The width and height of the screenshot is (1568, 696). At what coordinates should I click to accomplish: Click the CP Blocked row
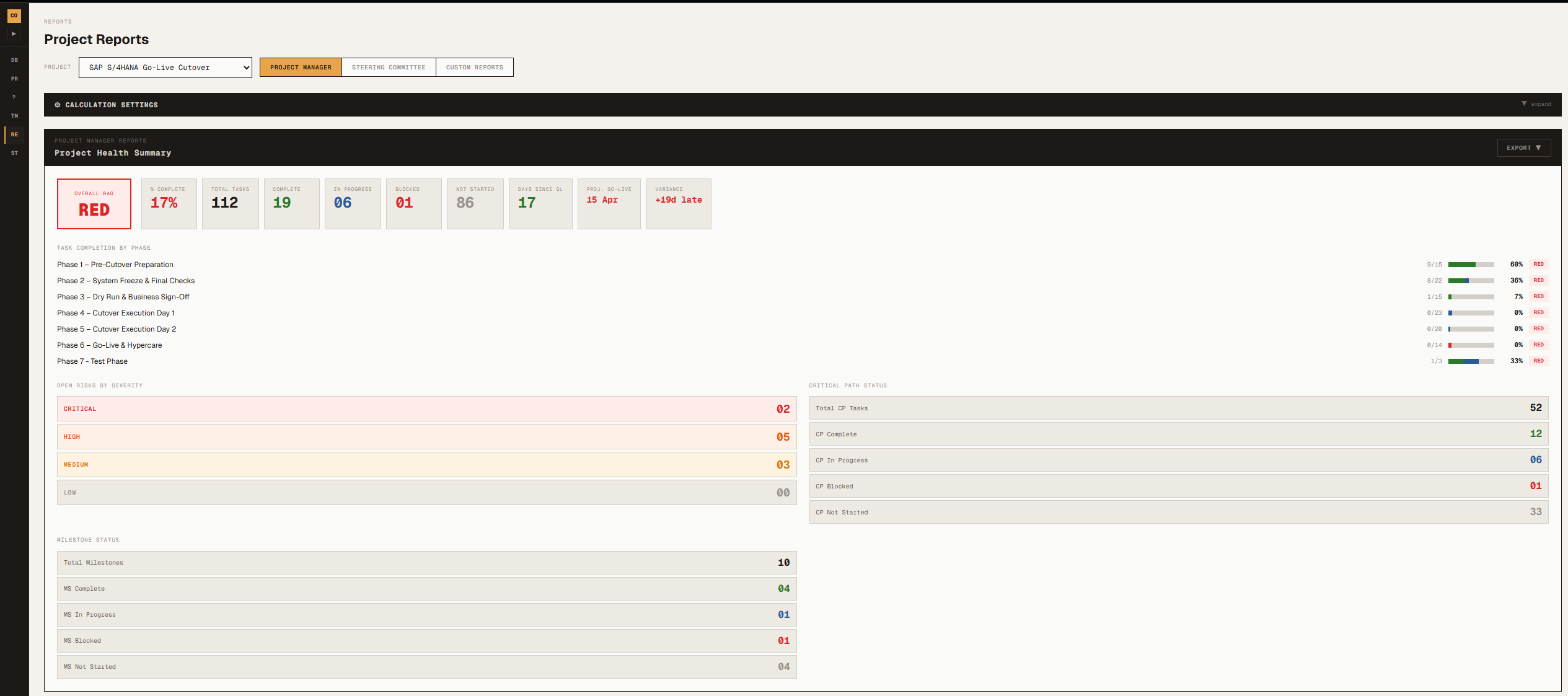[x=1179, y=486]
